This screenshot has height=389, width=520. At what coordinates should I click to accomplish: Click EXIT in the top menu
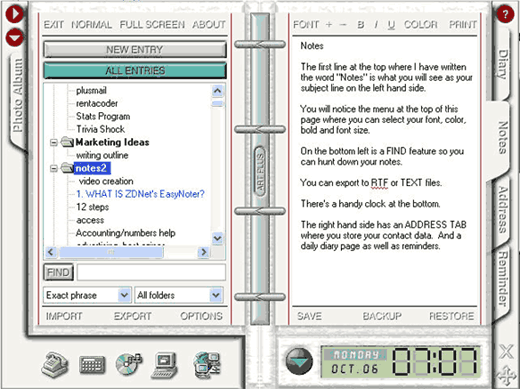coord(54,25)
